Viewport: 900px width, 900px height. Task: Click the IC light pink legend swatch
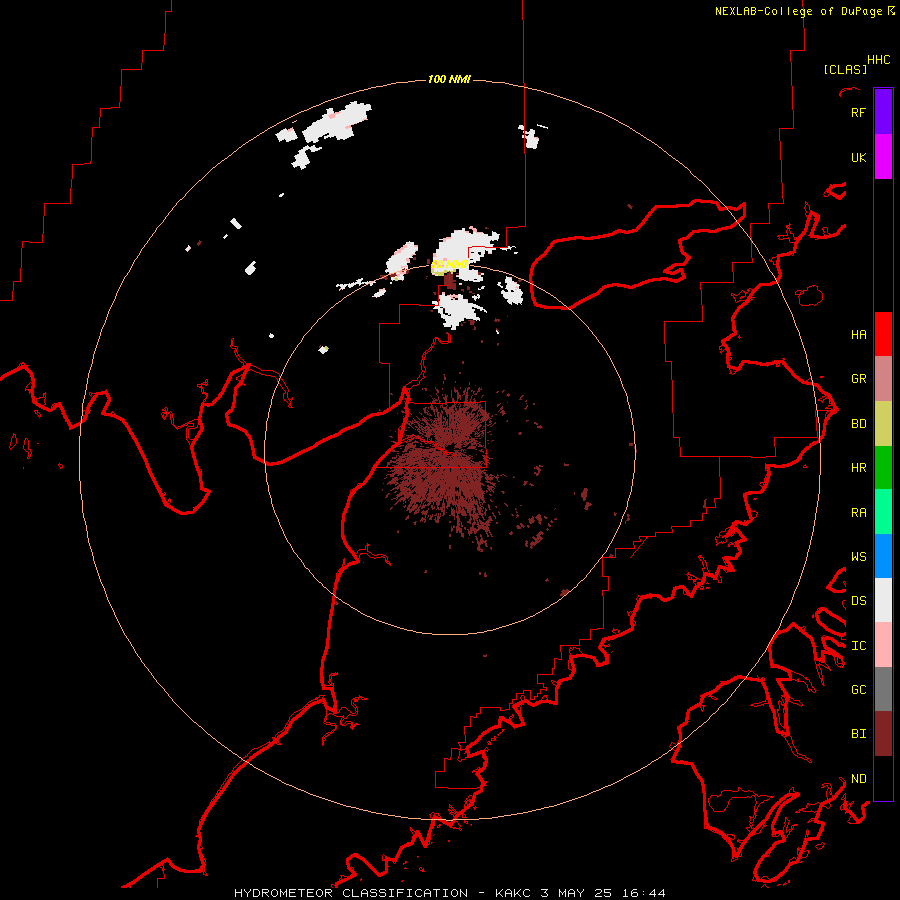883,645
